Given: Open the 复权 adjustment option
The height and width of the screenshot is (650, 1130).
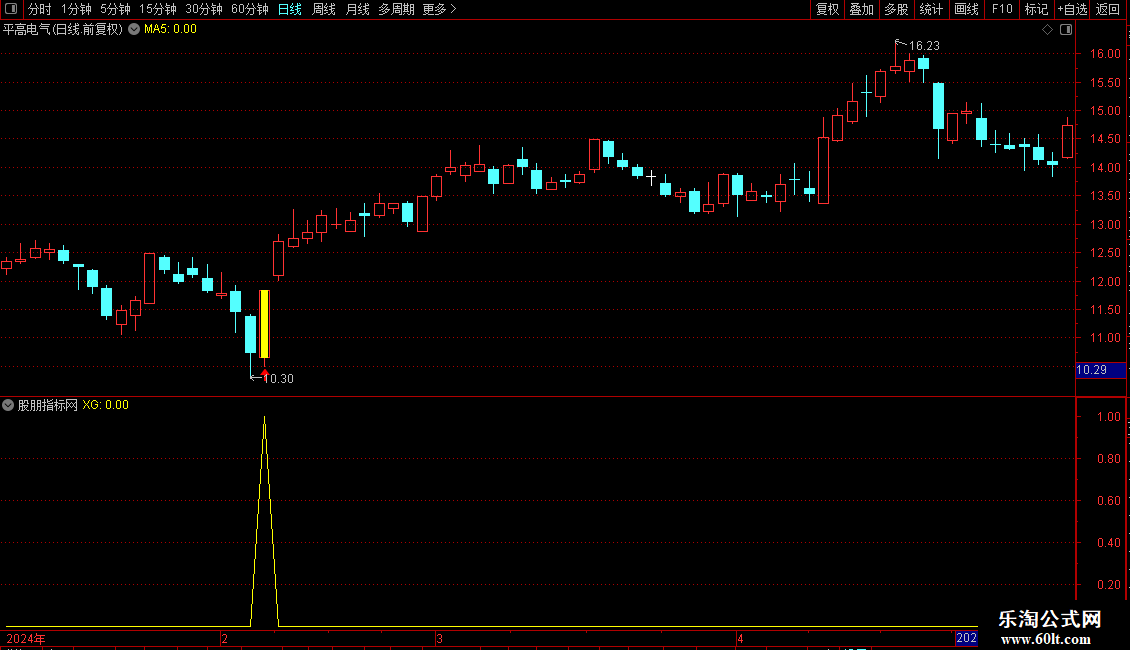Looking at the screenshot, I should [827, 9].
